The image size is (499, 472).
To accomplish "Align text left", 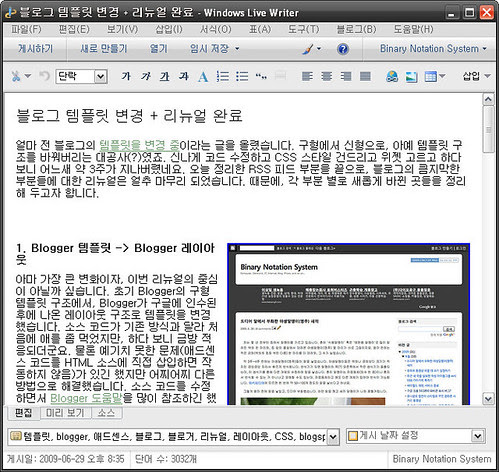I will pos(307,76).
